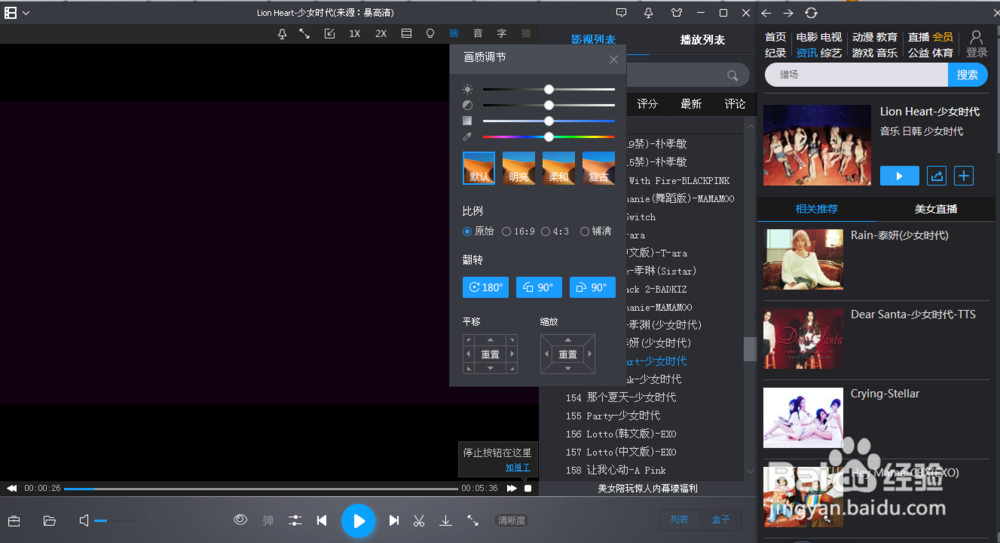
Task: Select the 明亮 picture preset
Action: pyautogui.click(x=518, y=168)
